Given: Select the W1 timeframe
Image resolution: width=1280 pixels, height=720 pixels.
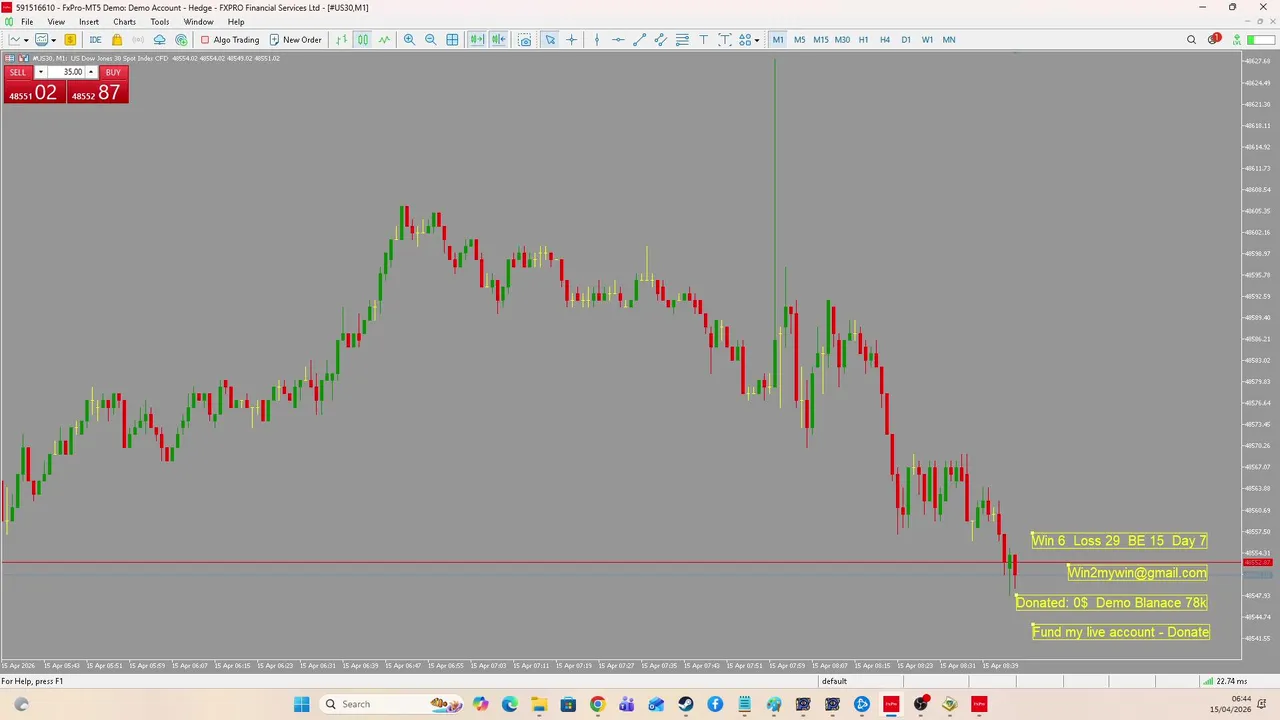Looking at the screenshot, I should pos(927,40).
